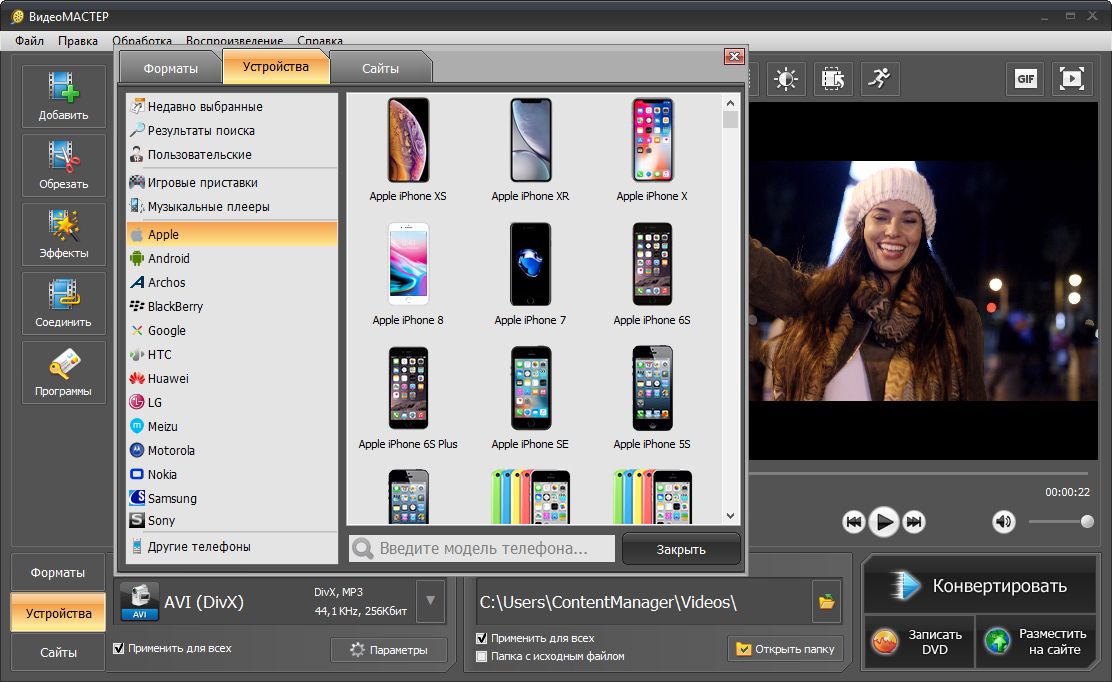This screenshot has width=1112, height=682.
Task: Open the brightness adjustment tool in the top toolbar
Action: click(786, 79)
